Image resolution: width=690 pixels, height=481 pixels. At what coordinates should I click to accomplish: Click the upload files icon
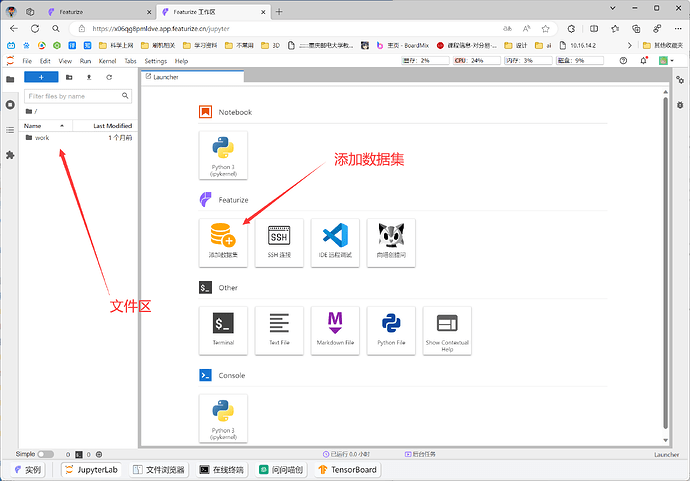[89, 77]
